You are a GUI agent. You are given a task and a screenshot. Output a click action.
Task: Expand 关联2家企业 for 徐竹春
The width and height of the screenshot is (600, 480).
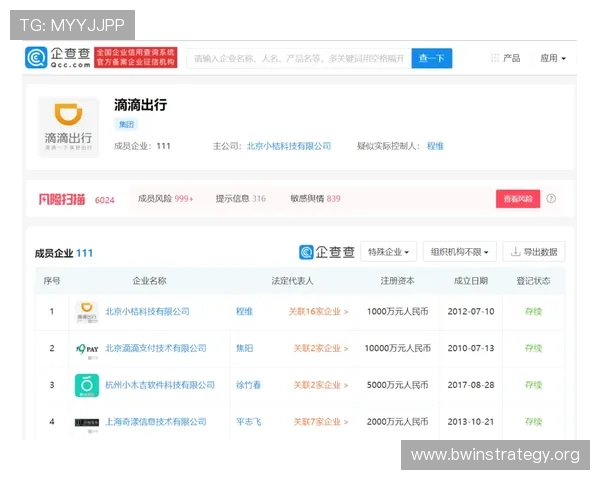click(x=321, y=385)
